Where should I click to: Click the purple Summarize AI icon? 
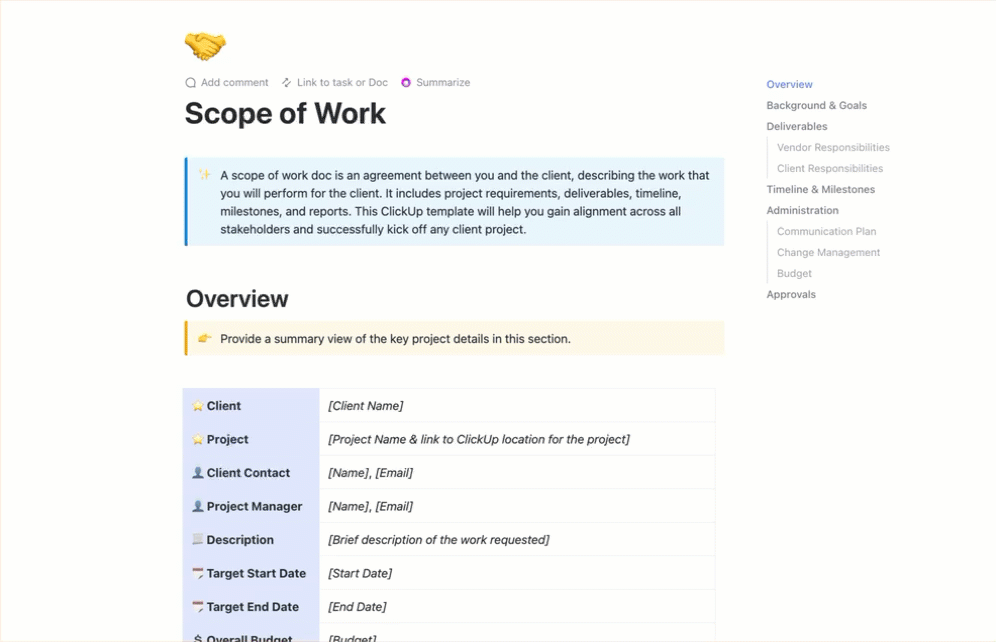point(406,83)
